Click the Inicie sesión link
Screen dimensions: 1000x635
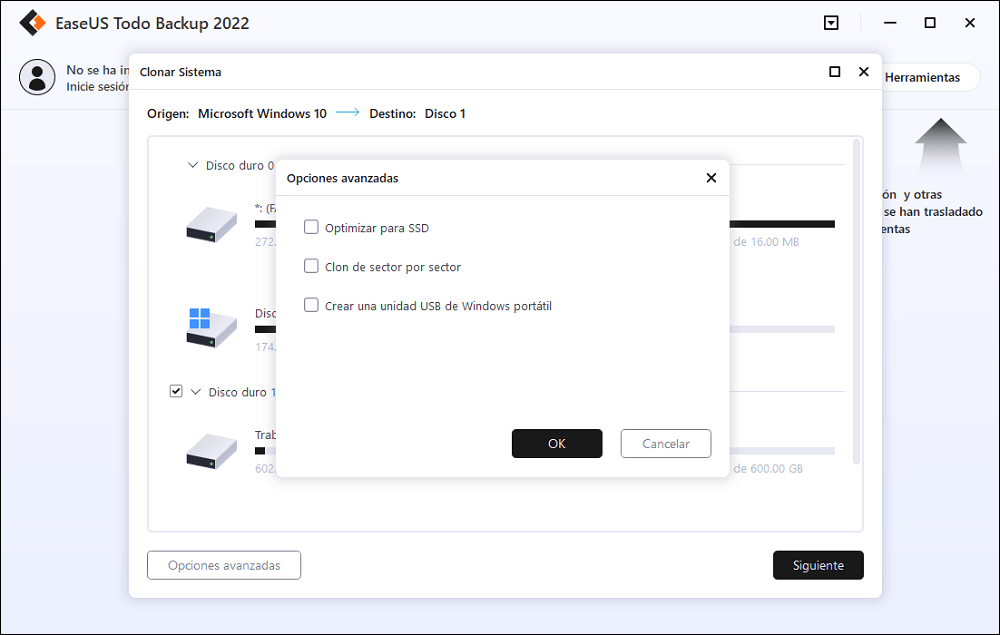(x=98, y=87)
